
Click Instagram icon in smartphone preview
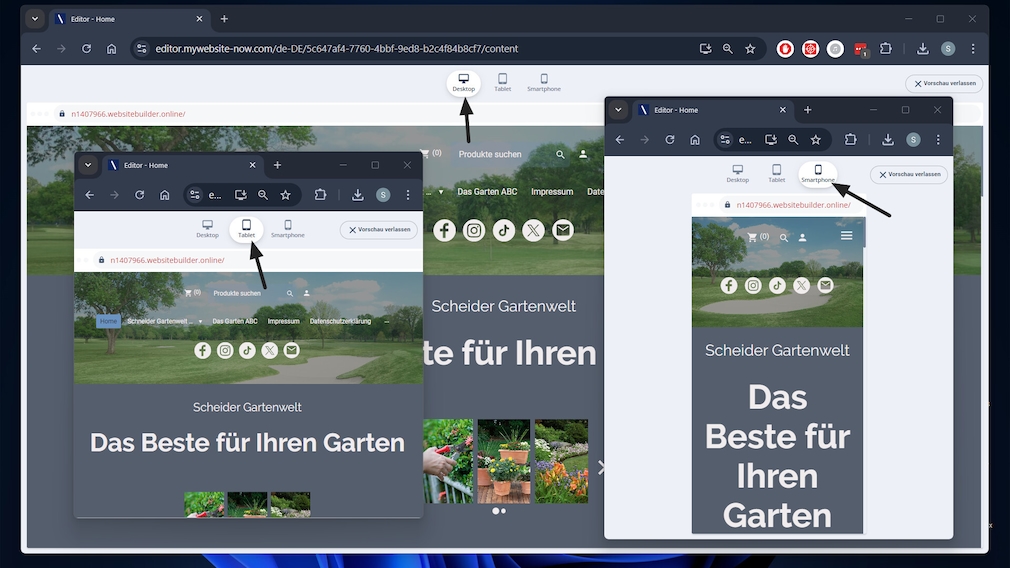click(x=752, y=285)
